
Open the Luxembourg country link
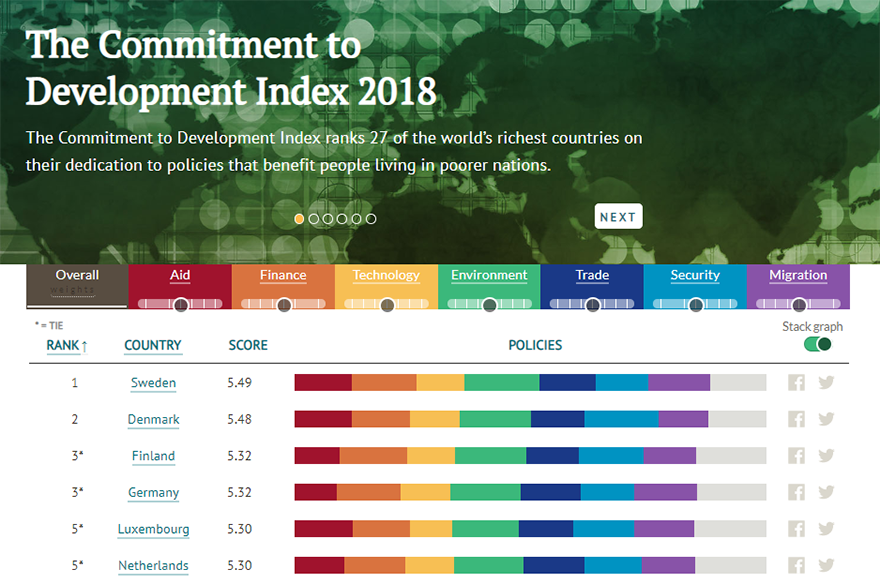pyautogui.click(x=153, y=529)
